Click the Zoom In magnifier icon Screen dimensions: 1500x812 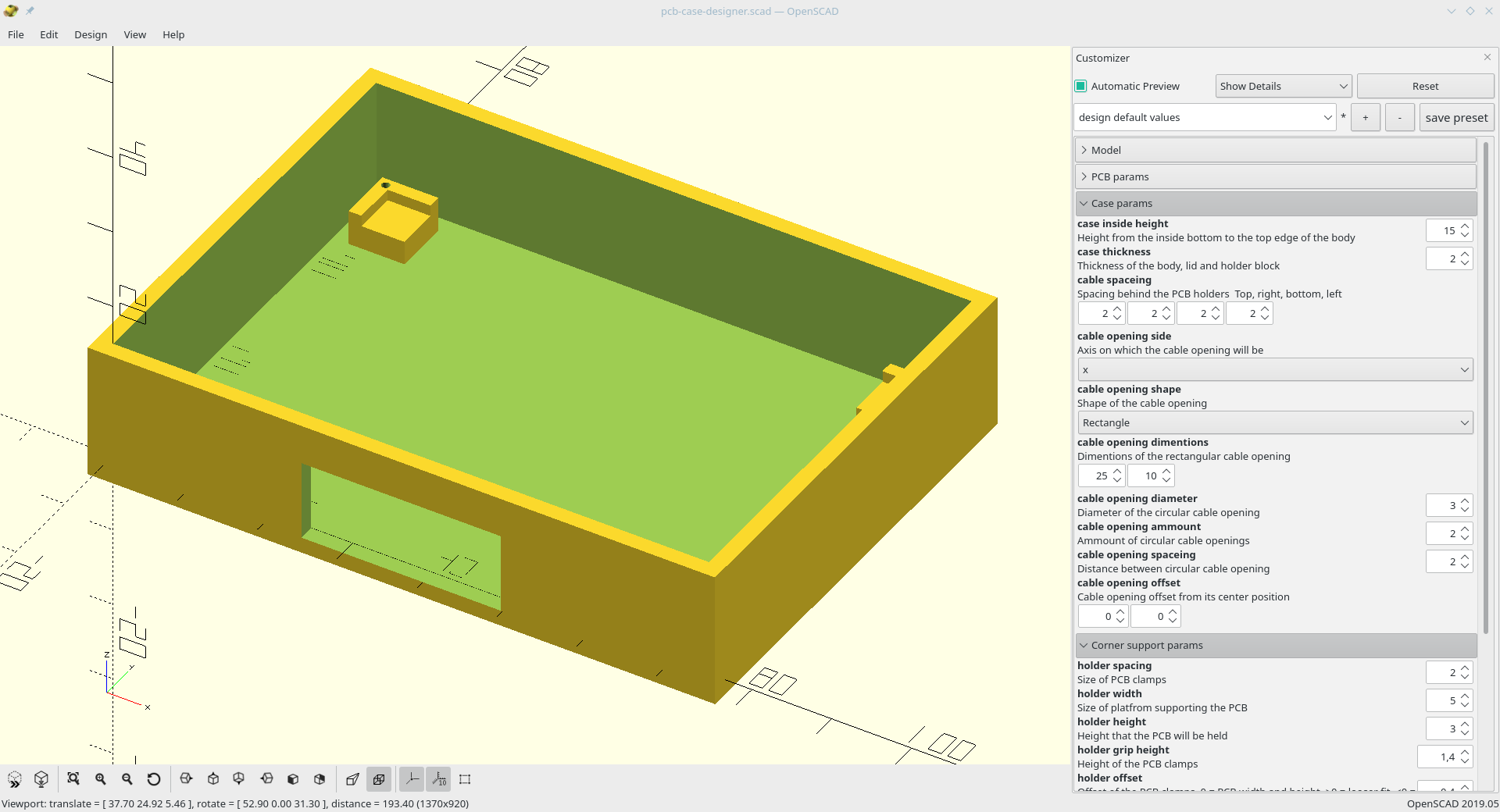pos(101,779)
